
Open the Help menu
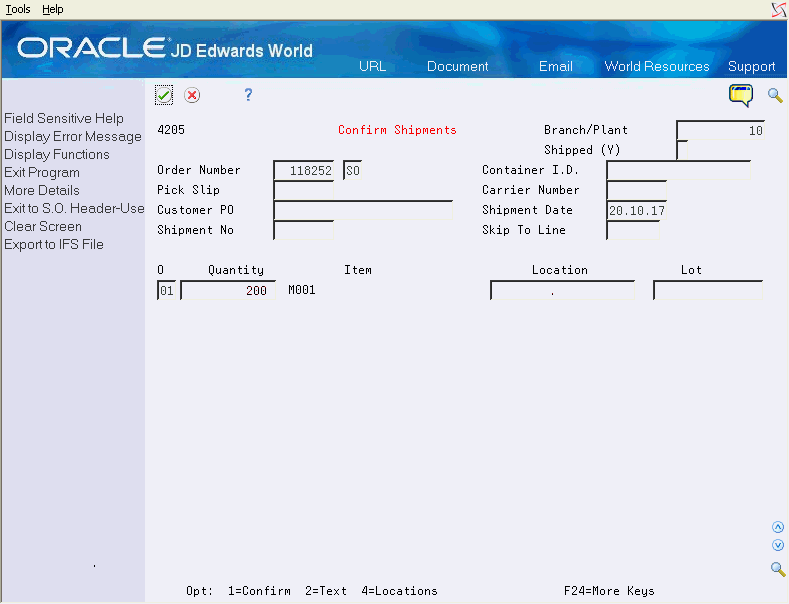(x=52, y=9)
